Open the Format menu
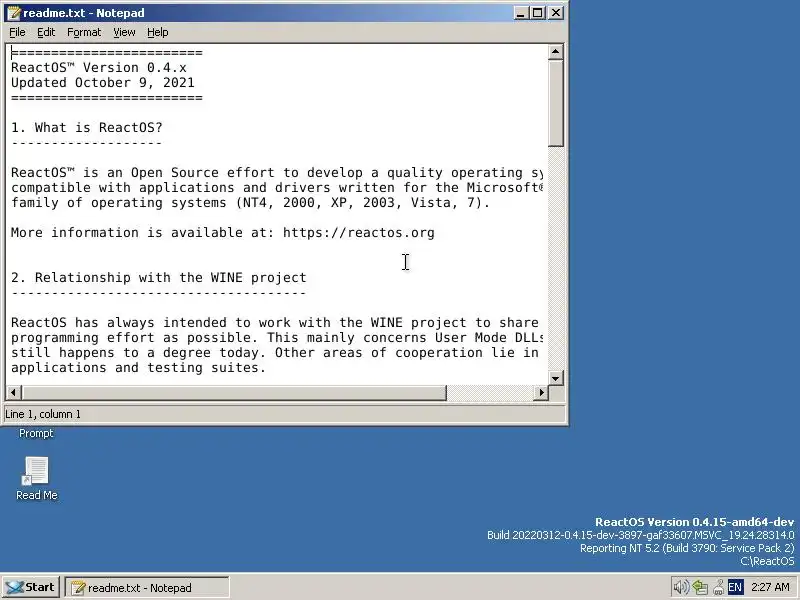The height and width of the screenshot is (600, 800). 84,32
